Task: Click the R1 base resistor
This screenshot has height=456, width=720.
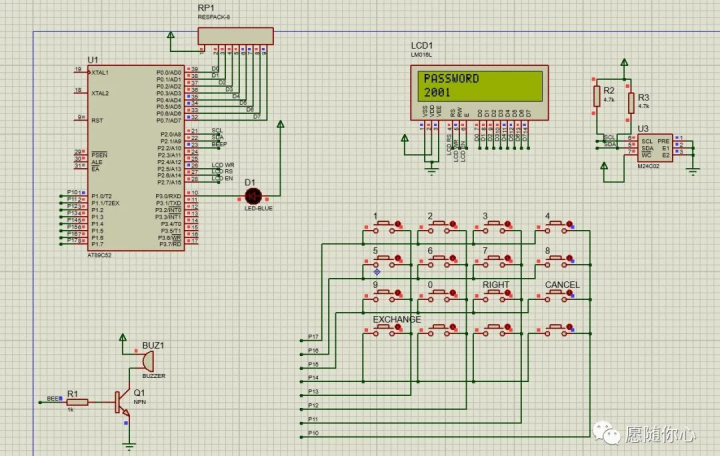Action: pos(78,402)
